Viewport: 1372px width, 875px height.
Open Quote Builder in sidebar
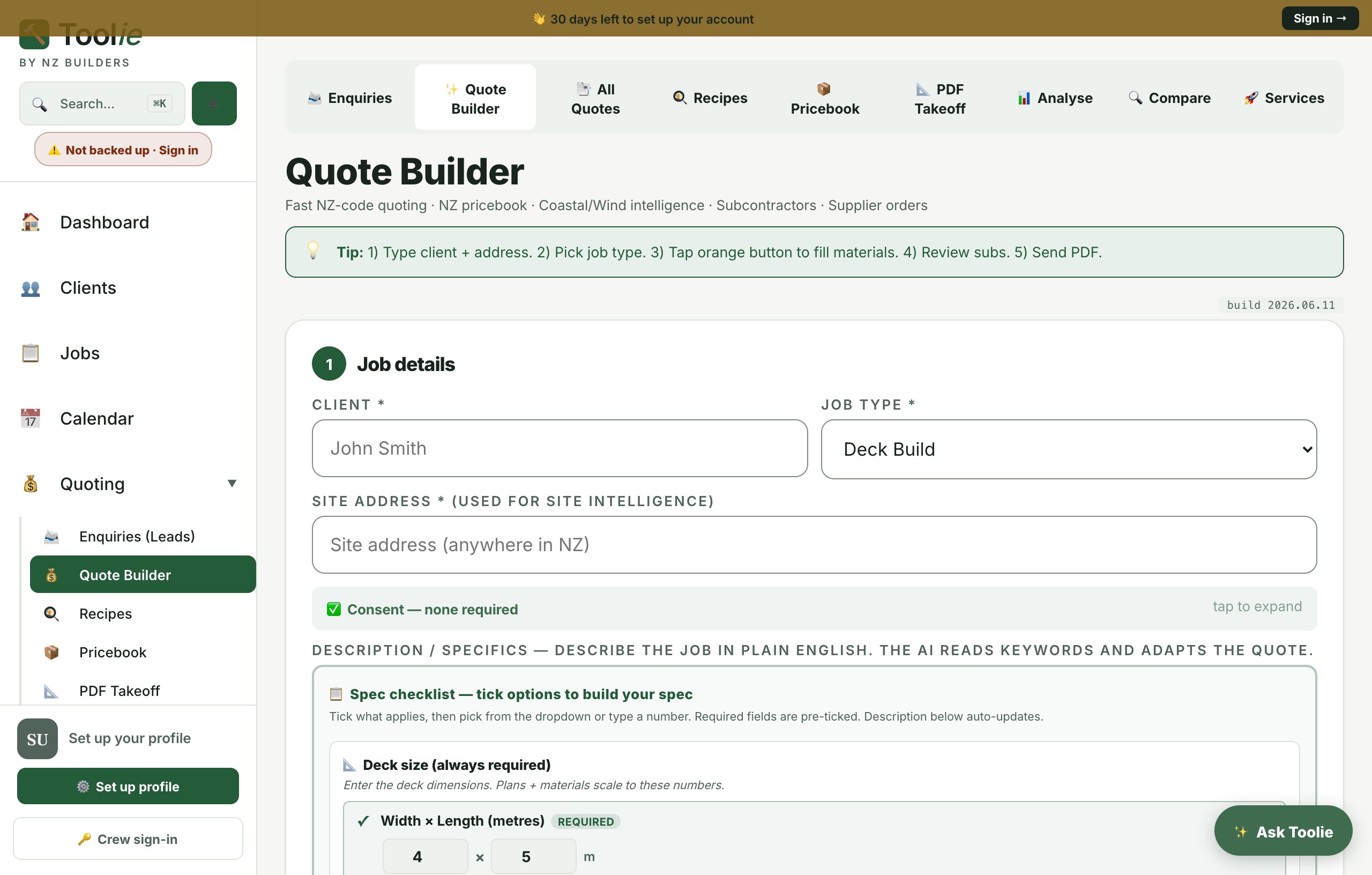pos(143,575)
